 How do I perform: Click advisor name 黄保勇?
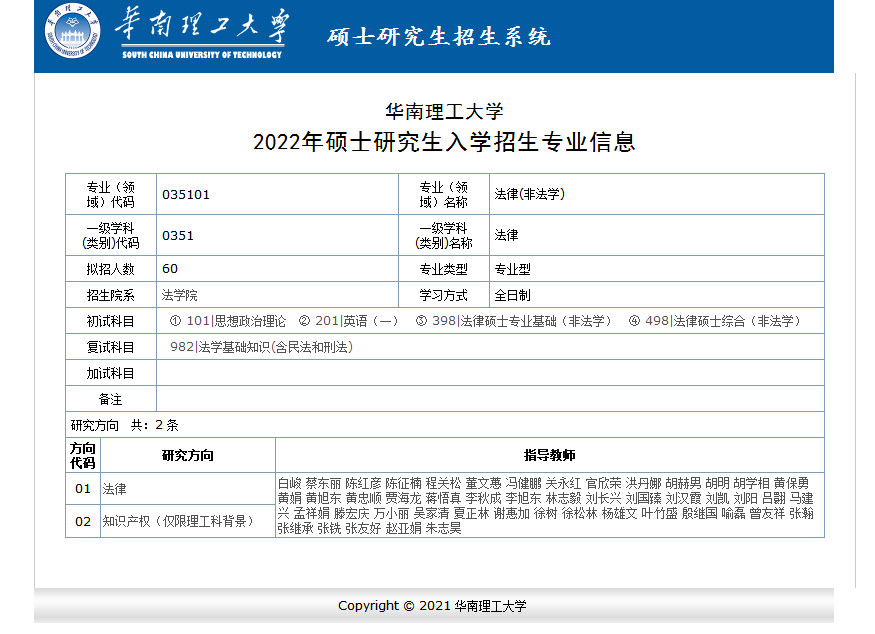(792, 483)
